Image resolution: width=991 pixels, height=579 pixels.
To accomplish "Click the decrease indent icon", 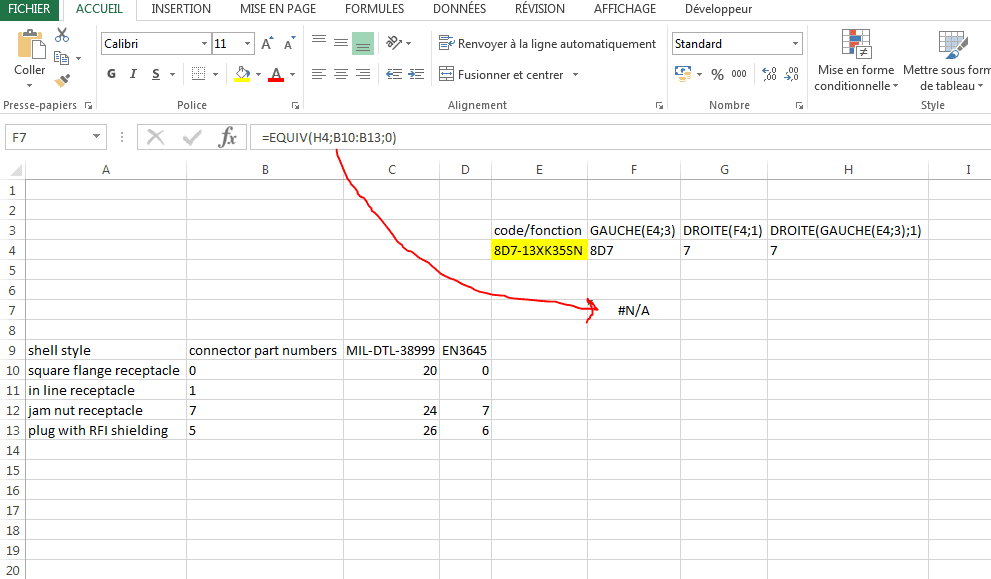I will click(x=392, y=75).
